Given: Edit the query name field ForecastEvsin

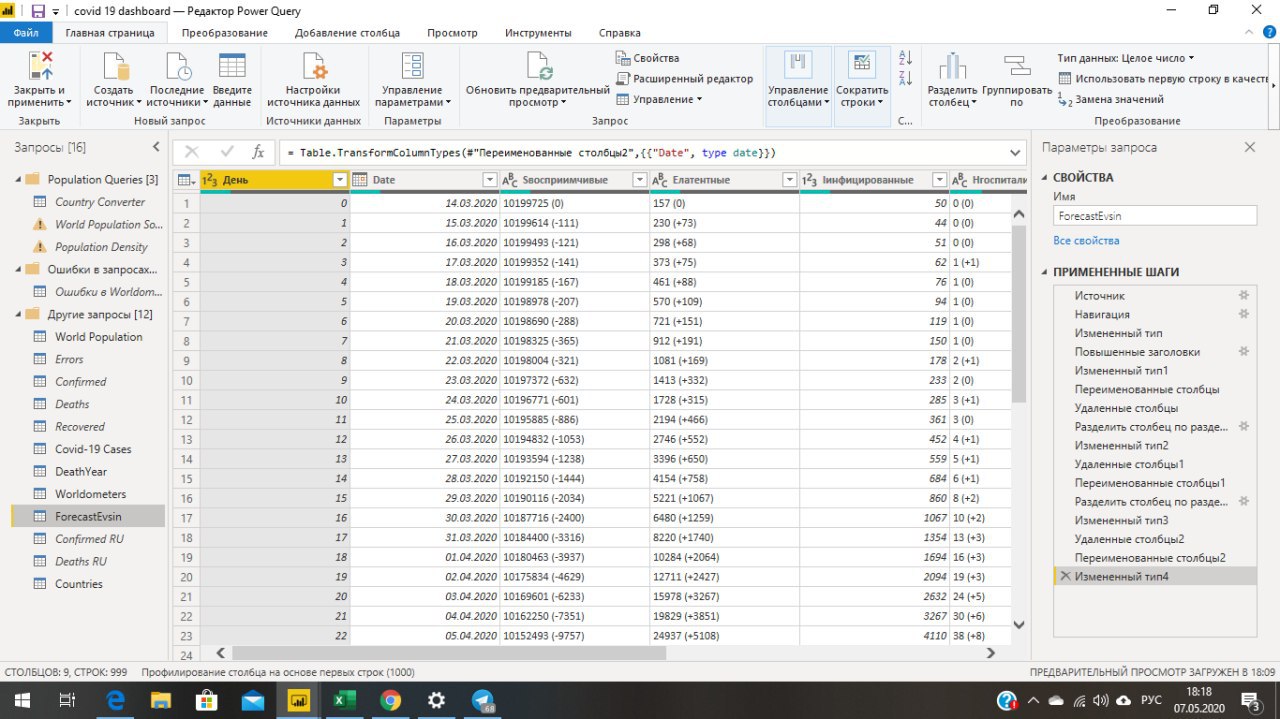Looking at the screenshot, I should tap(1155, 215).
